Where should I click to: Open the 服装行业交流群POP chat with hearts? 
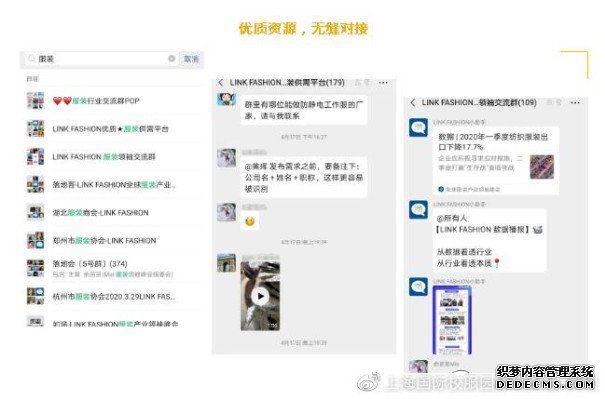(113, 101)
